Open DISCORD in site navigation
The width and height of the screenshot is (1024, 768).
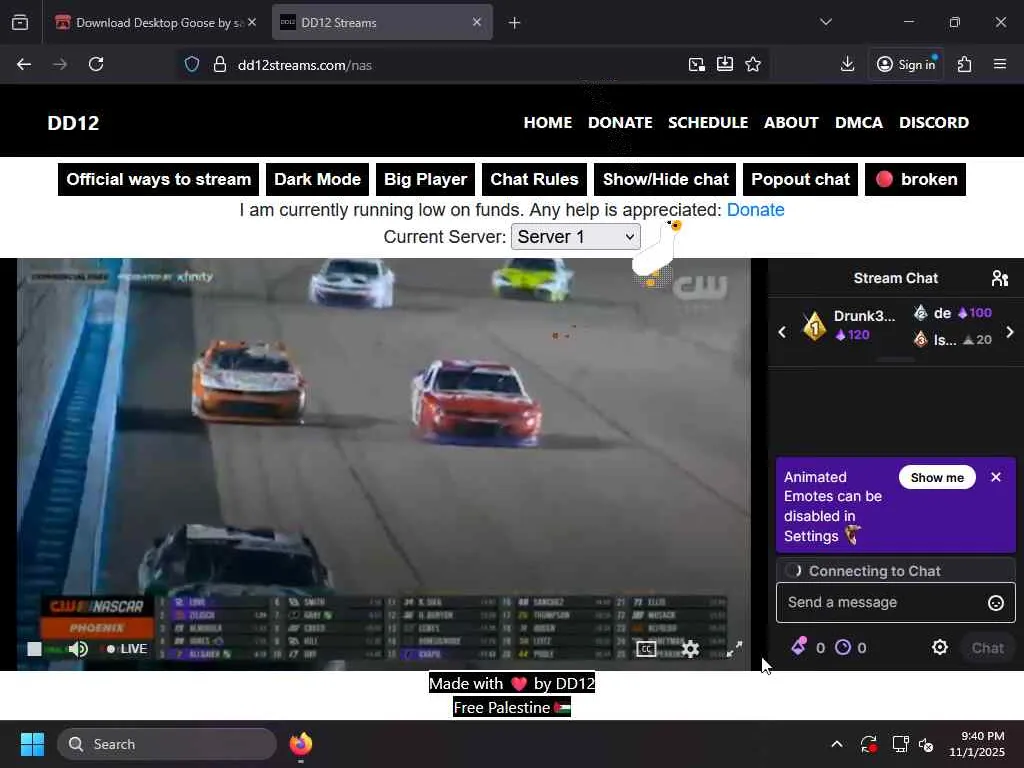coord(934,123)
